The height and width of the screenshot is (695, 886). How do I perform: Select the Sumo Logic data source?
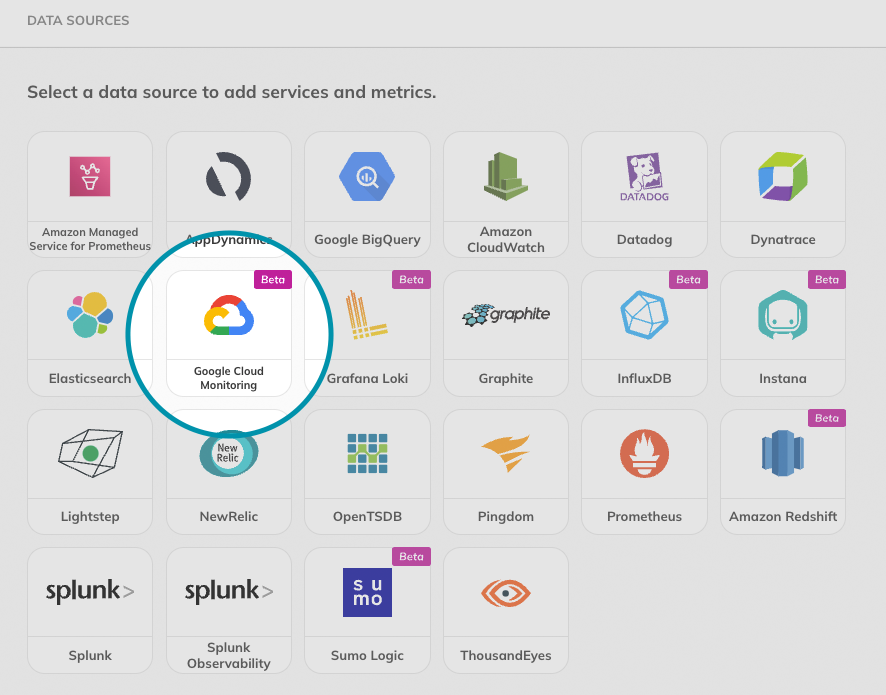pyautogui.click(x=367, y=610)
